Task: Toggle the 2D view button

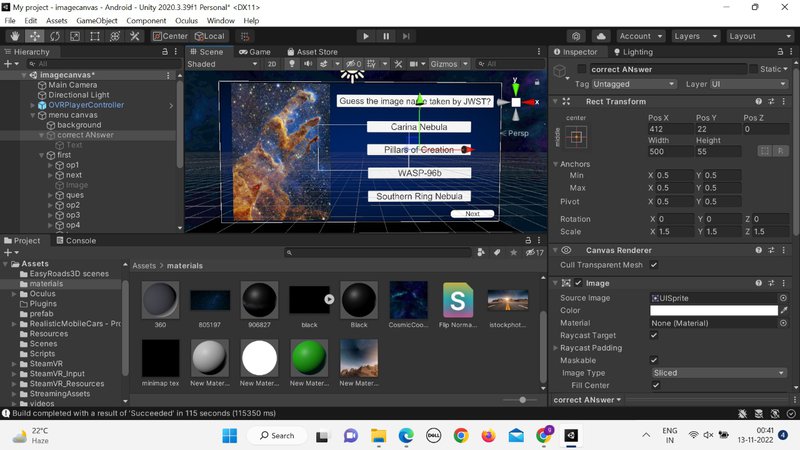Action: pos(272,64)
